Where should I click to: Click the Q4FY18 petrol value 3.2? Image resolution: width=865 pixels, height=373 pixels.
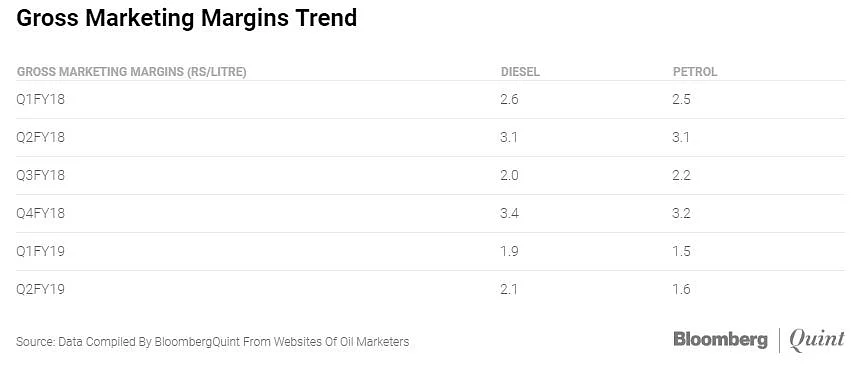tap(681, 214)
